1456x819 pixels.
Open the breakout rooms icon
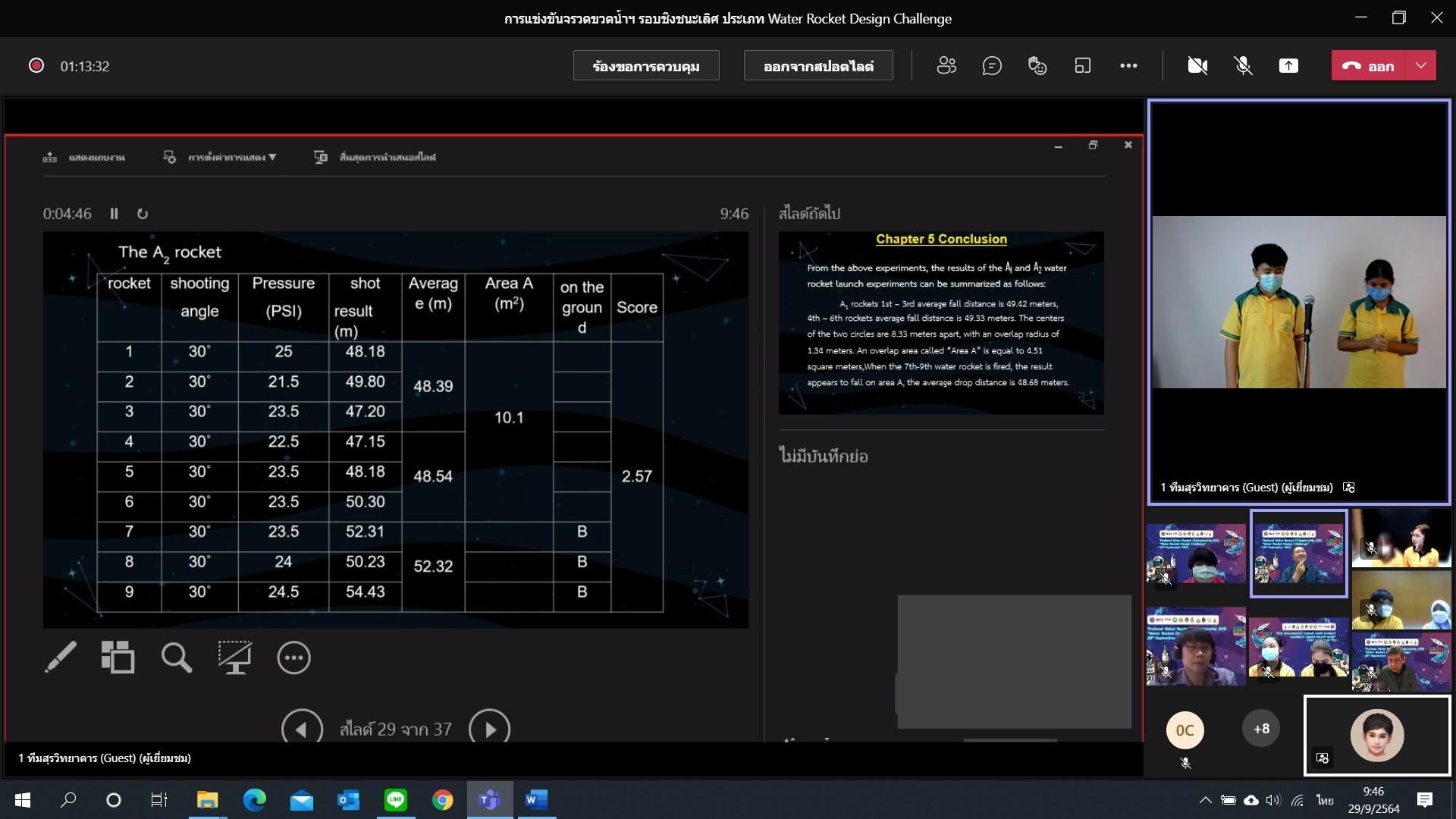coord(1083,66)
